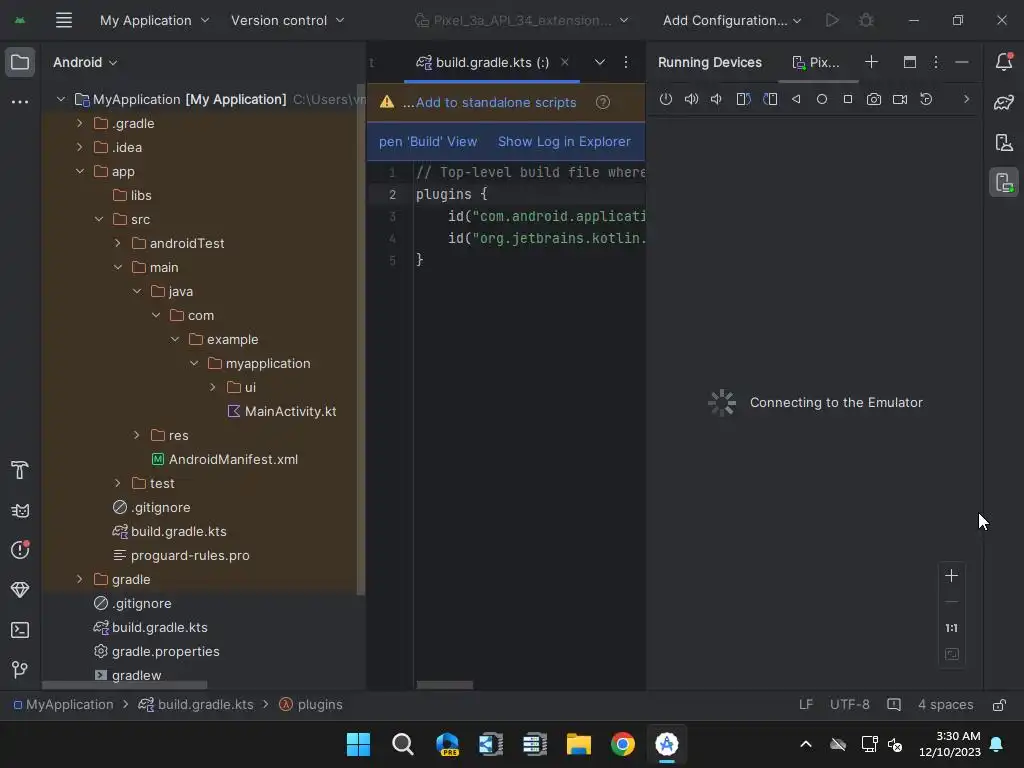Show more emulator toolbar actions chevron

point(967,99)
